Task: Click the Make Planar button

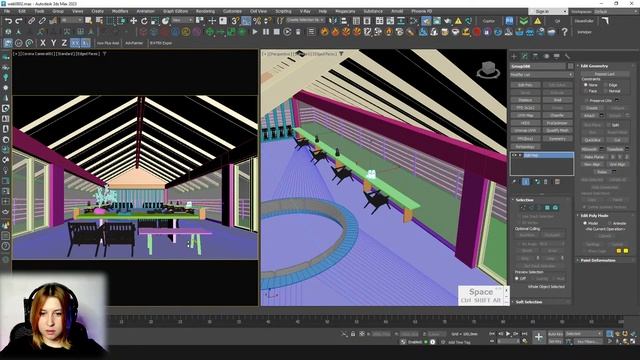Action: [x=593, y=157]
